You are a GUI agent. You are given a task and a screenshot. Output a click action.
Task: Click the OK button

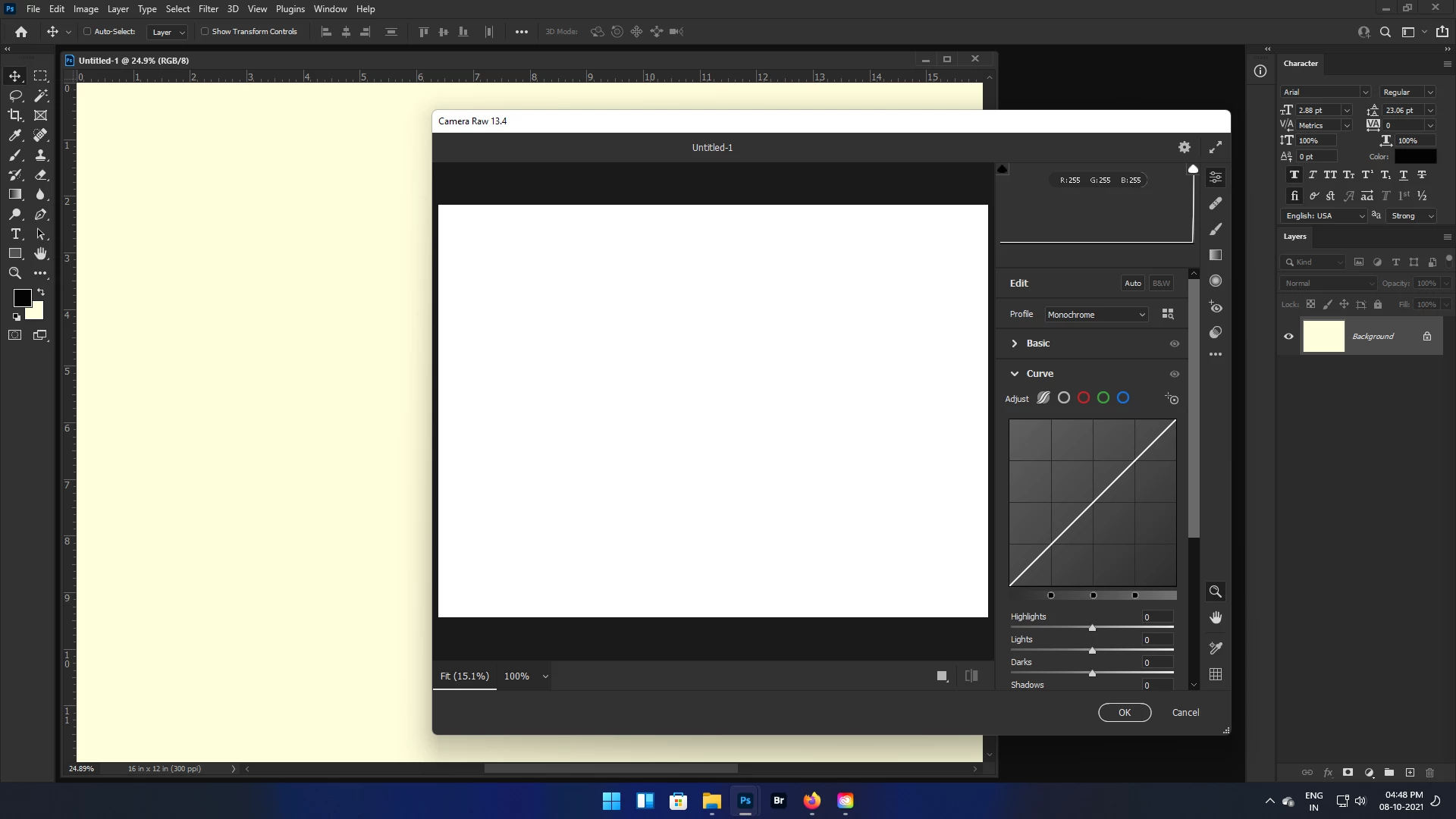[1125, 713]
